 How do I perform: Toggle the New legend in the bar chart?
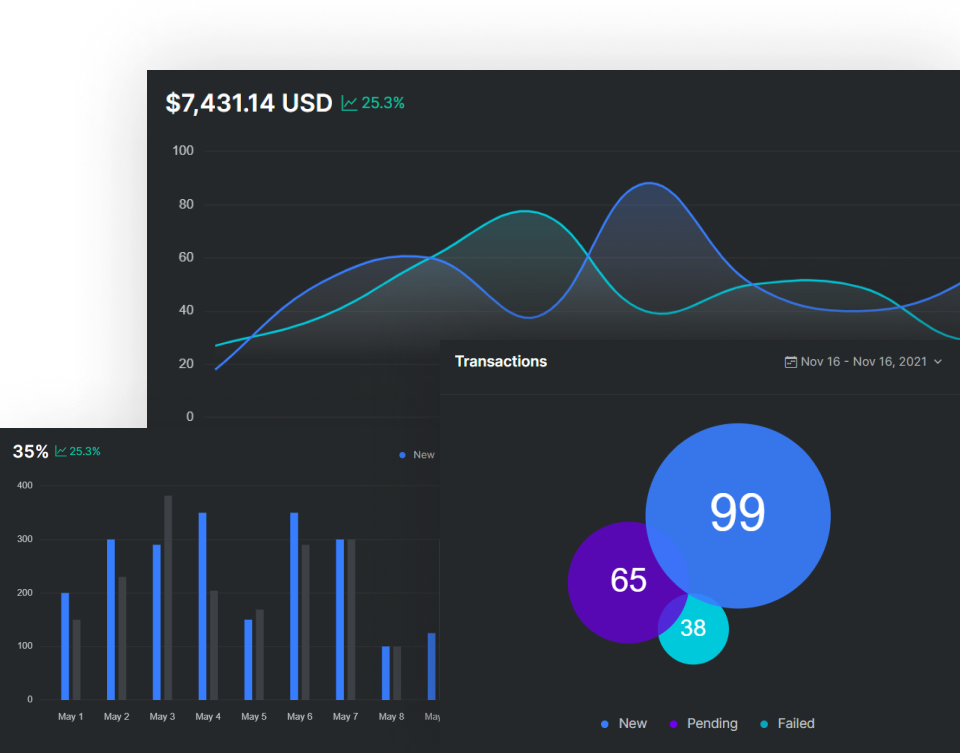coord(417,455)
